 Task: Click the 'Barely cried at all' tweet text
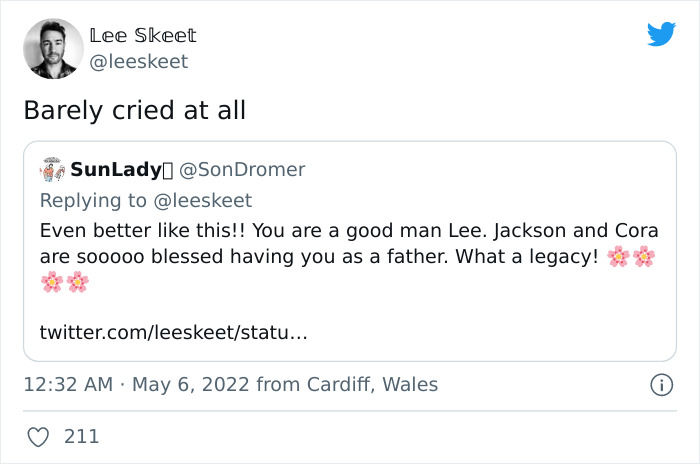pyautogui.click(x=134, y=110)
